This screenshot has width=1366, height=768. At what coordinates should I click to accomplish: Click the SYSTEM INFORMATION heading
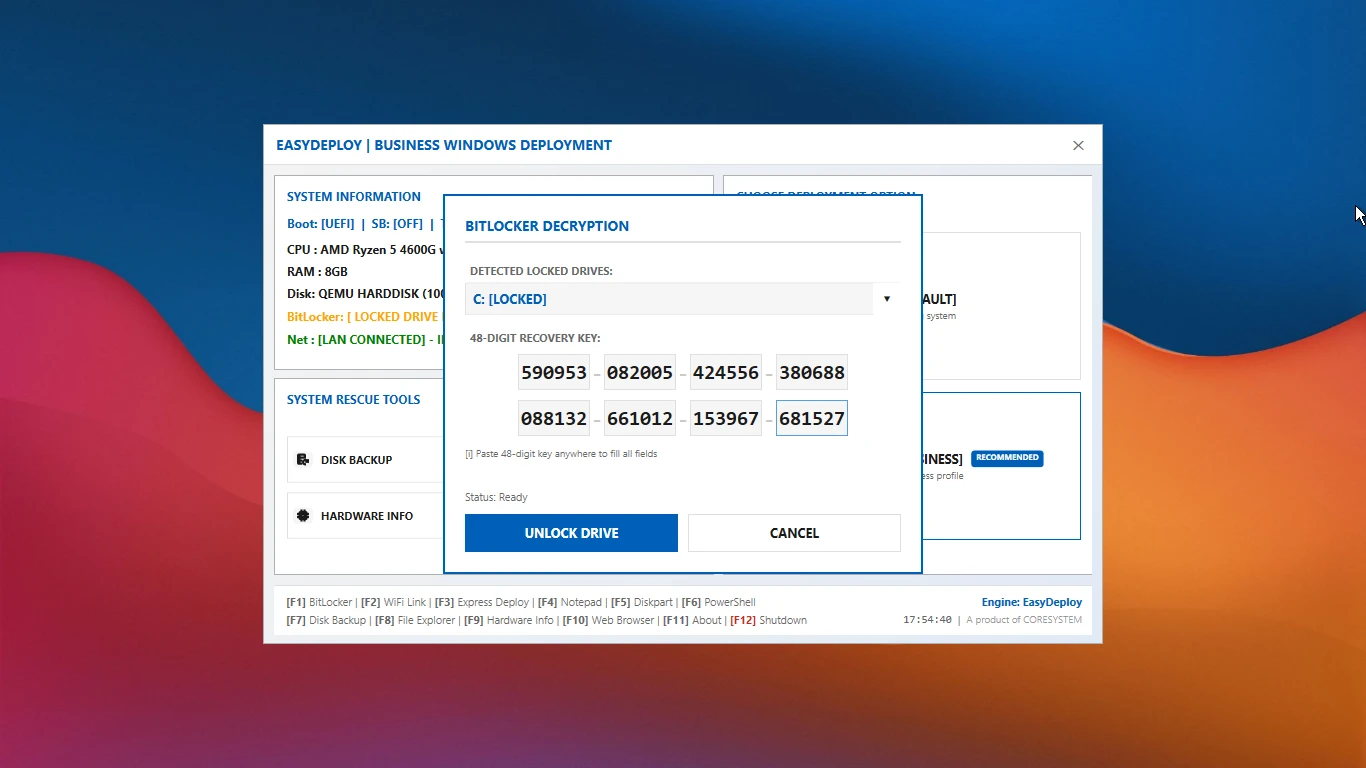354,197
